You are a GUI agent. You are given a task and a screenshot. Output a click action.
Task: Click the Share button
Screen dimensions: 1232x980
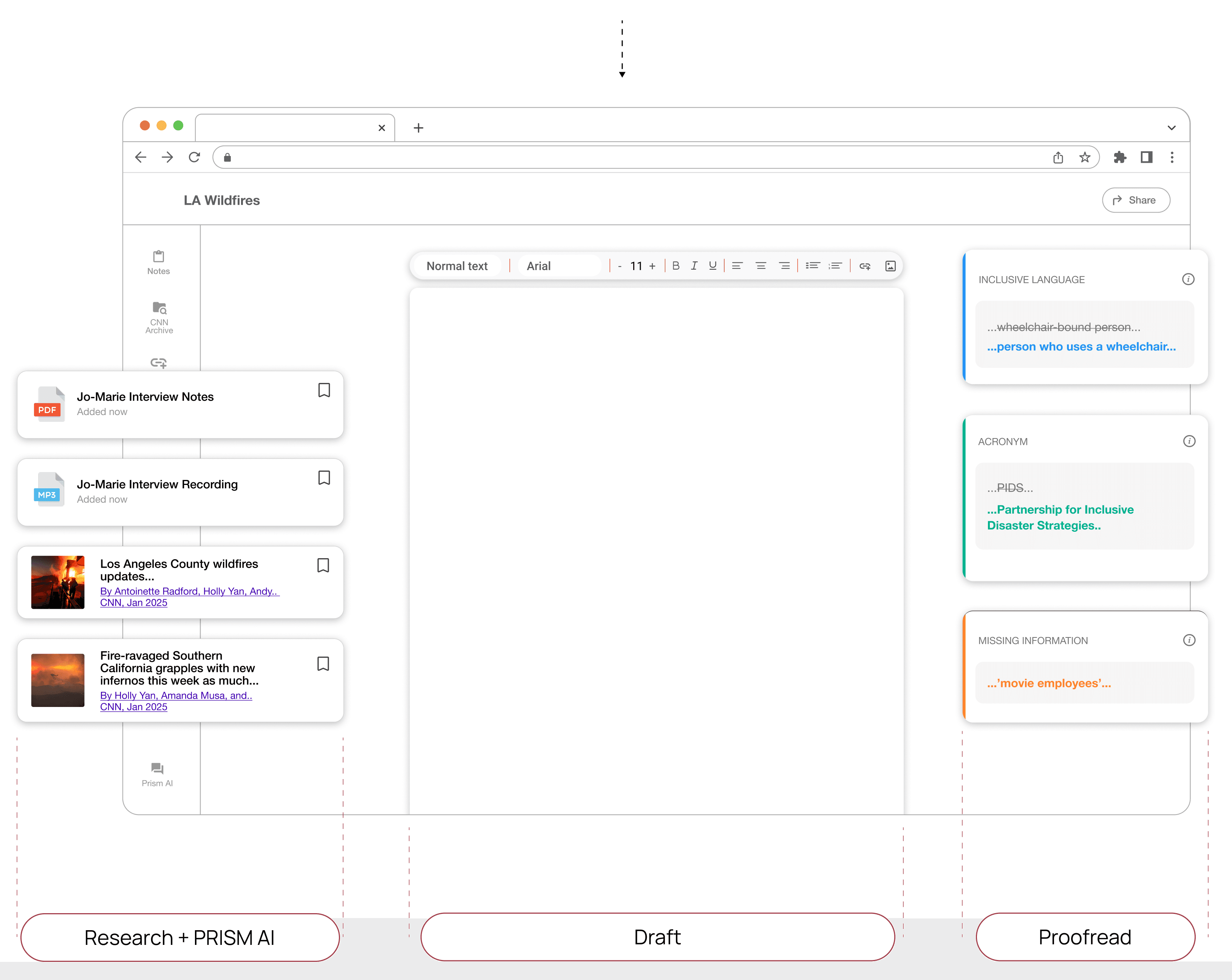(1135, 200)
